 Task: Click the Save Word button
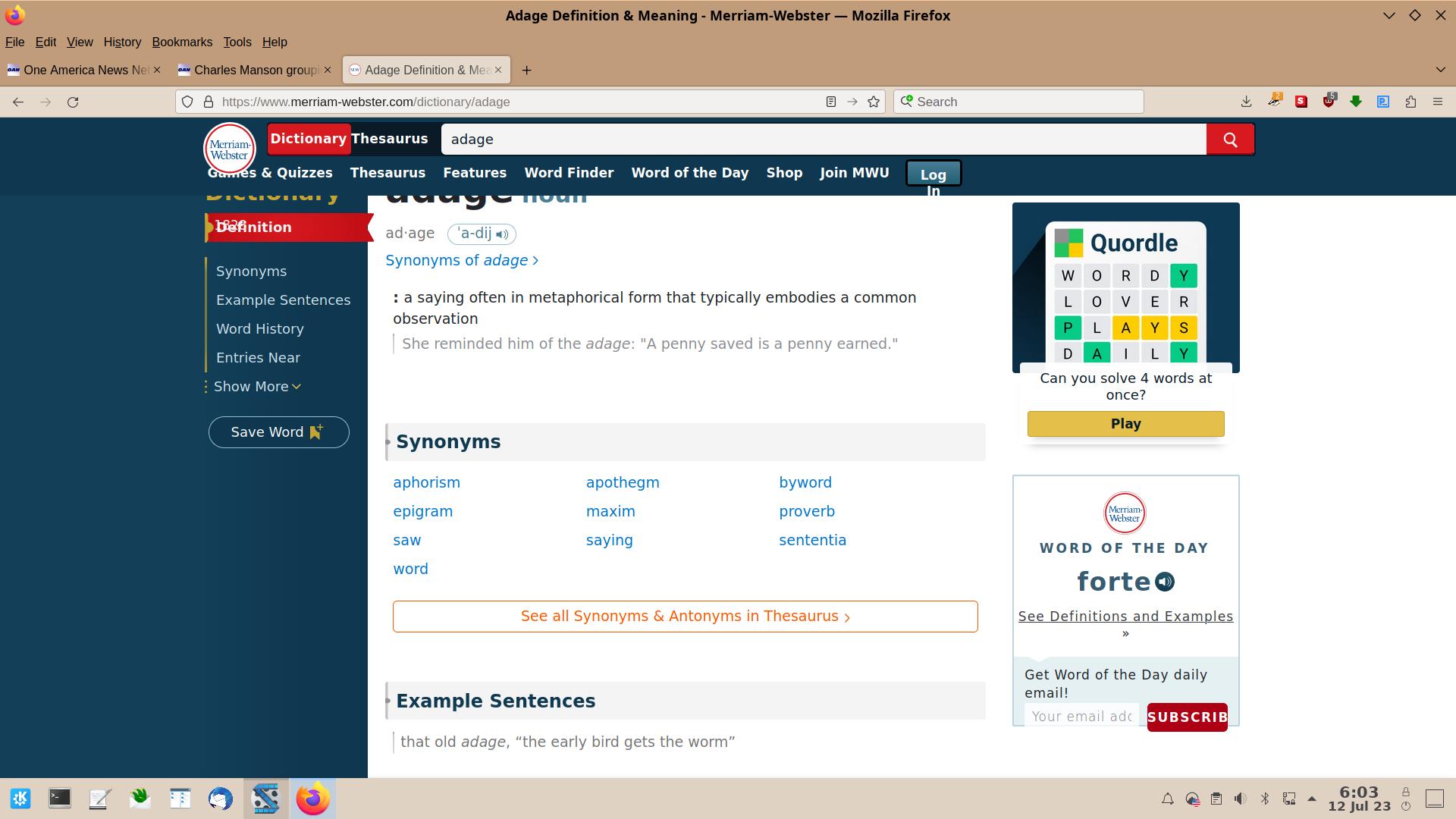point(278,432)
